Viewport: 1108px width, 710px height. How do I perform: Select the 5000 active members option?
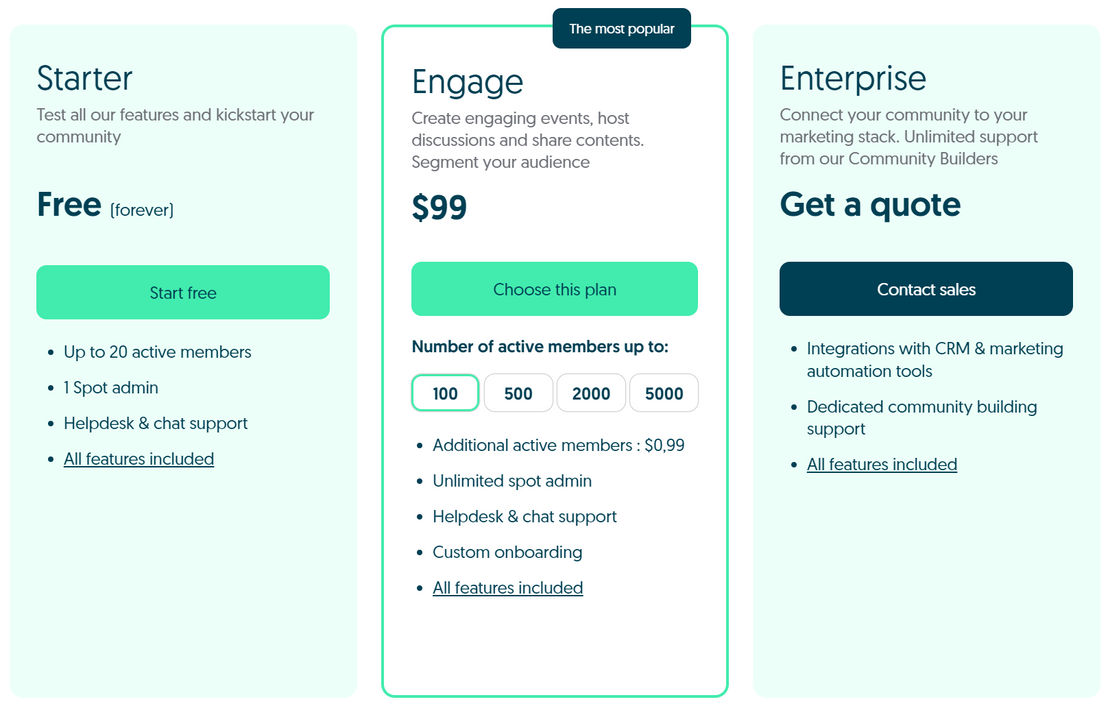coord(664,393)
